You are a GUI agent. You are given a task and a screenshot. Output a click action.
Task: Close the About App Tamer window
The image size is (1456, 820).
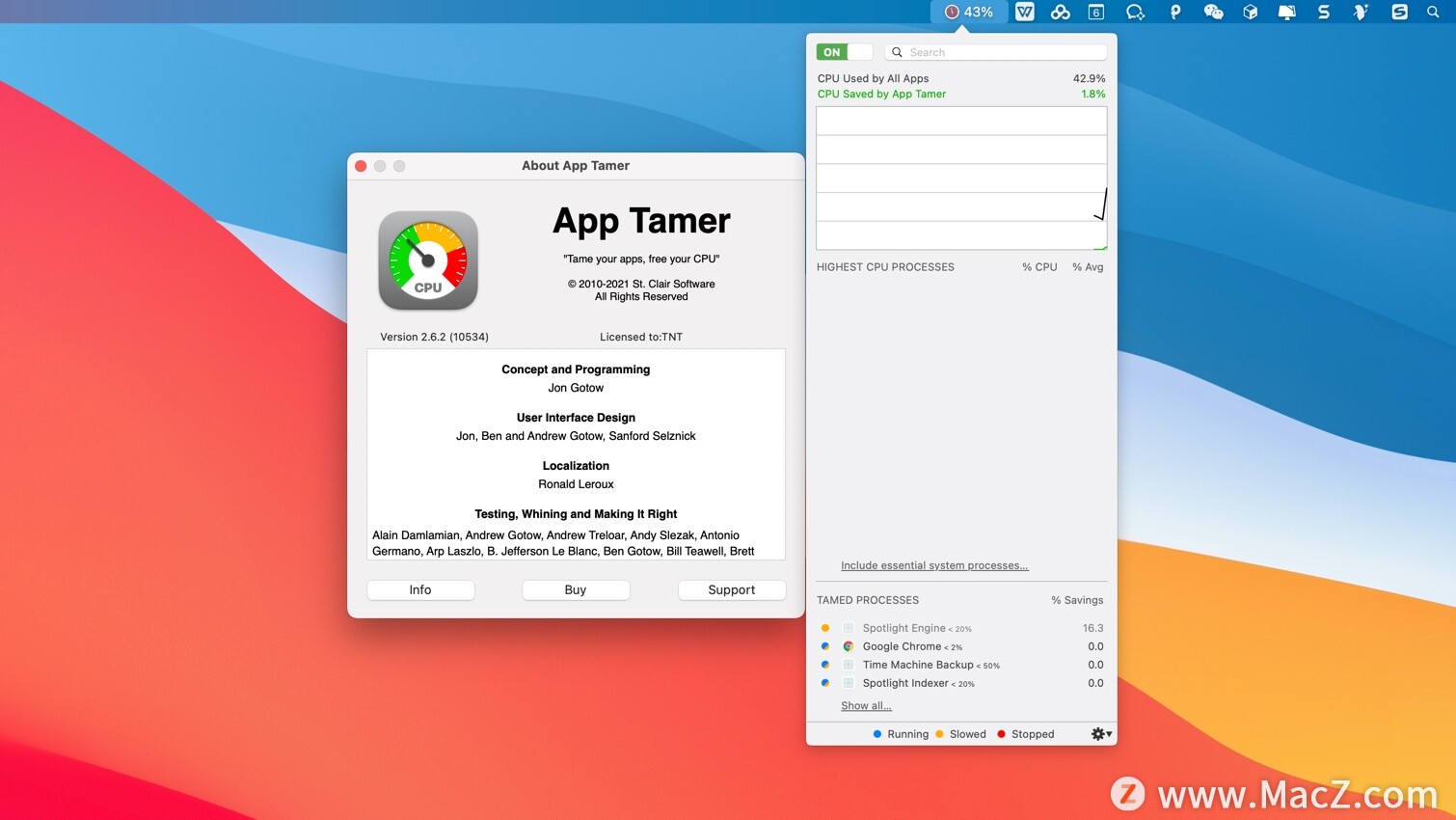tap(361, 166)
